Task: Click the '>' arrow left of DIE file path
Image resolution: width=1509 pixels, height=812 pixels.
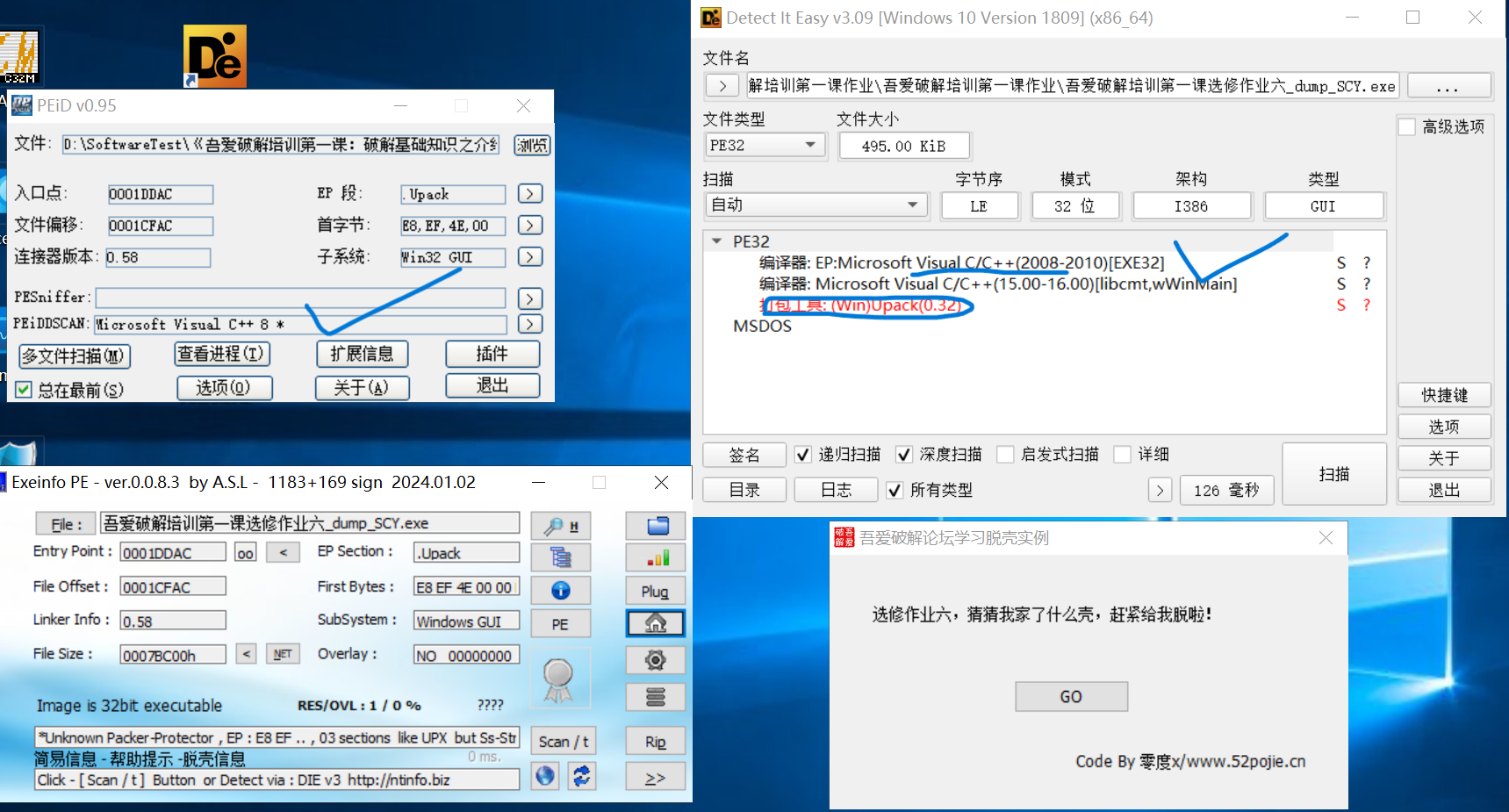Action: point(722,85)
